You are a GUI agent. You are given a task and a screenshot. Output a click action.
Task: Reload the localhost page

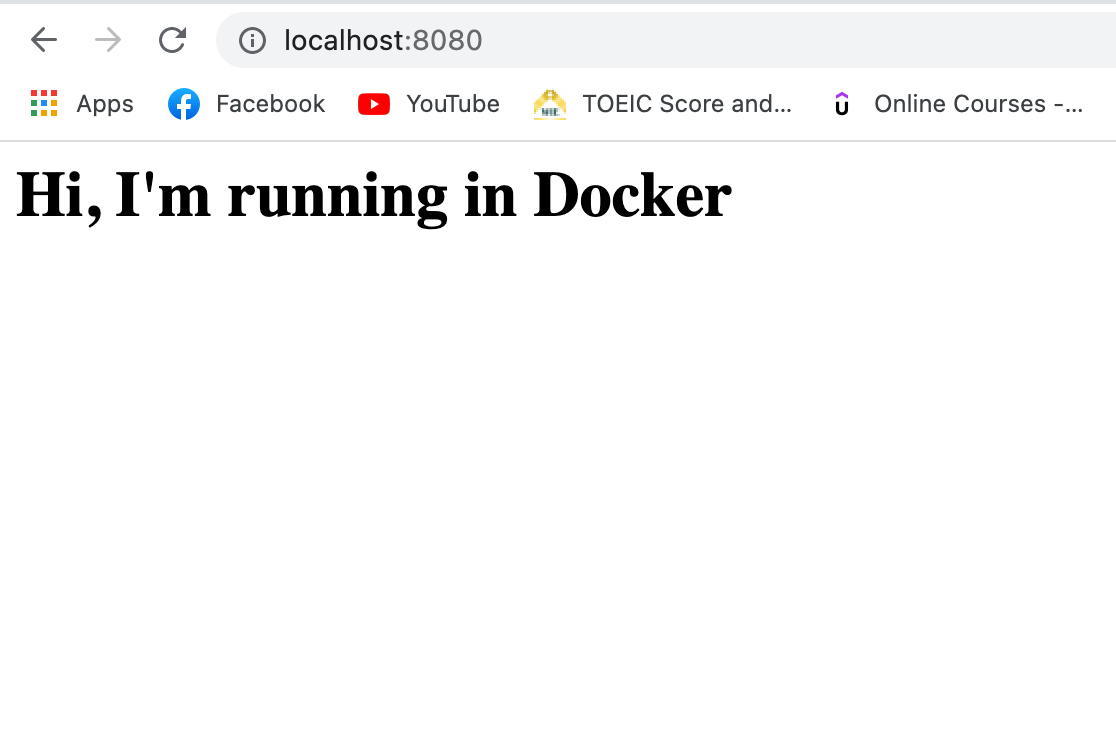pos(172,40)
